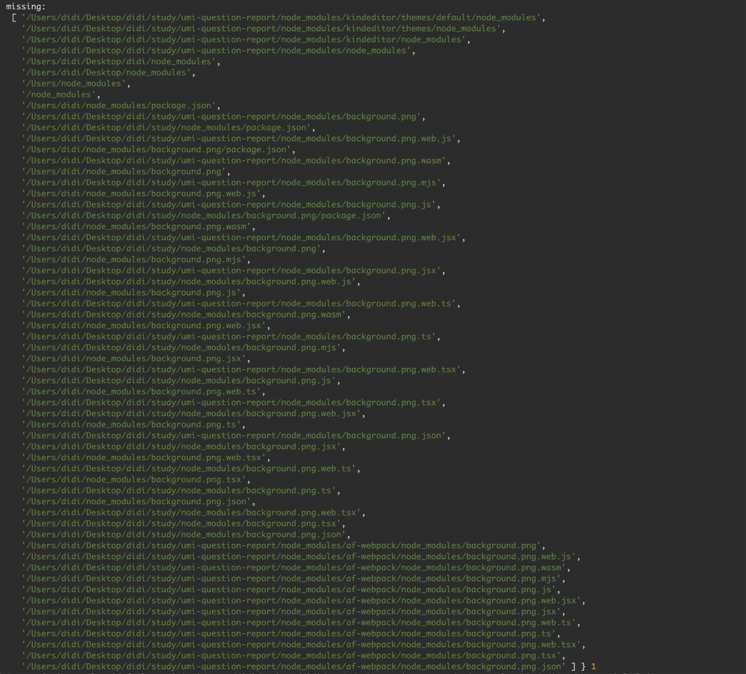
Task: Select the study/node_modules/background.png/package.json line
Action: tap(206, 215)
